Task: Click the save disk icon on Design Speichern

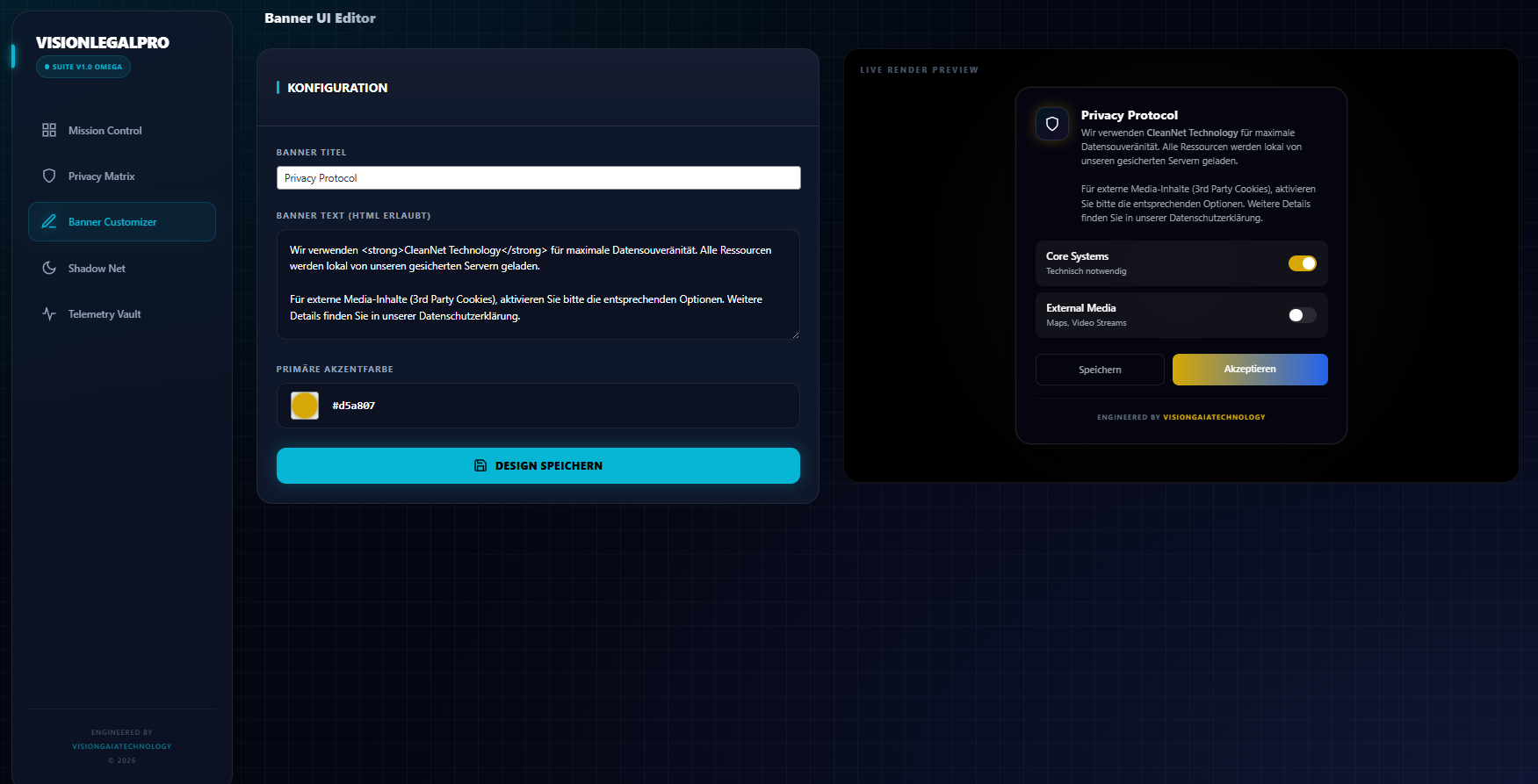Action: [480, 465]
